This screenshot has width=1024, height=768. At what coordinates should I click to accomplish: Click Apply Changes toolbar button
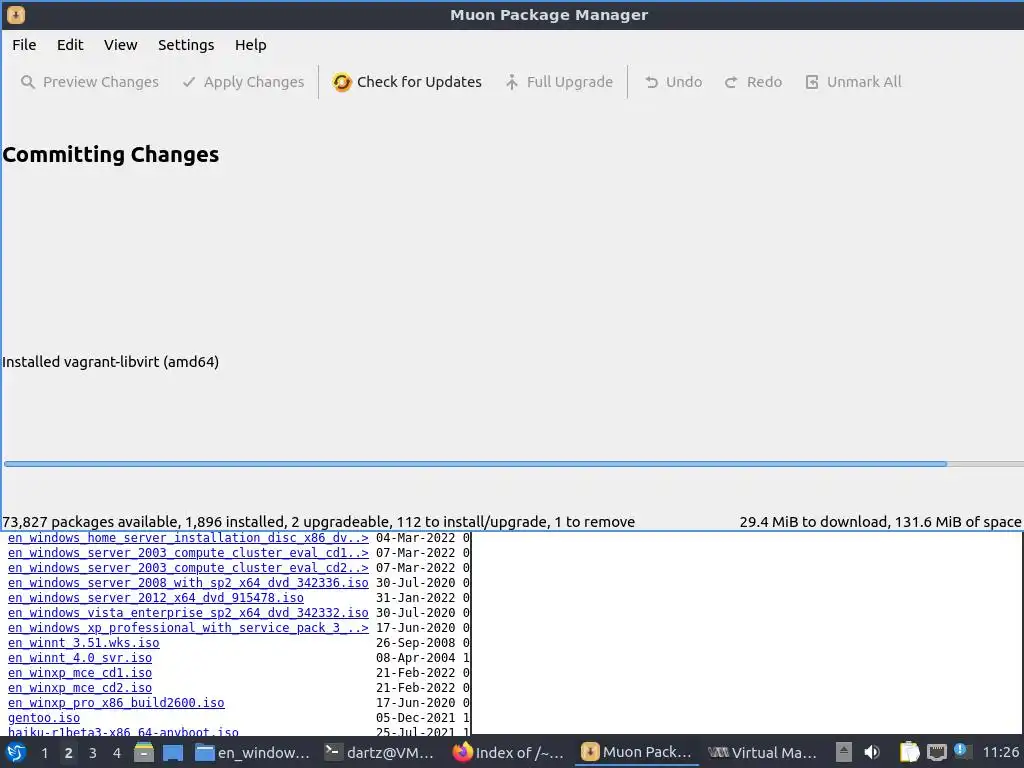pyautogui.click(x=244, y=82)
